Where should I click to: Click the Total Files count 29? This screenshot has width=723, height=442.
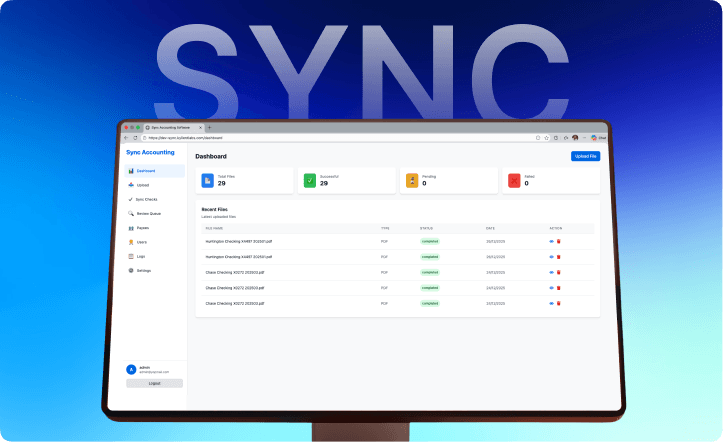point(222,183)
